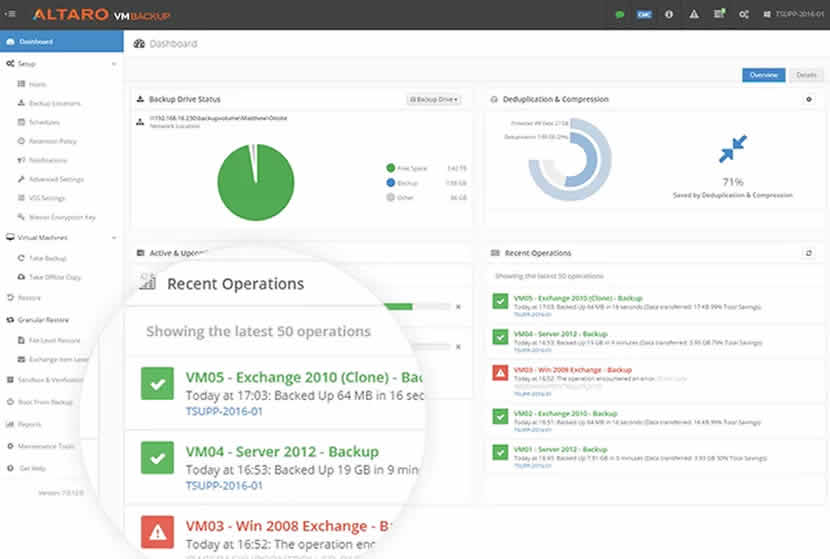Viewport: 830px width, 559px height.
Task: Open the Virtual Machines monitor icon
Action: pos(10,237)
